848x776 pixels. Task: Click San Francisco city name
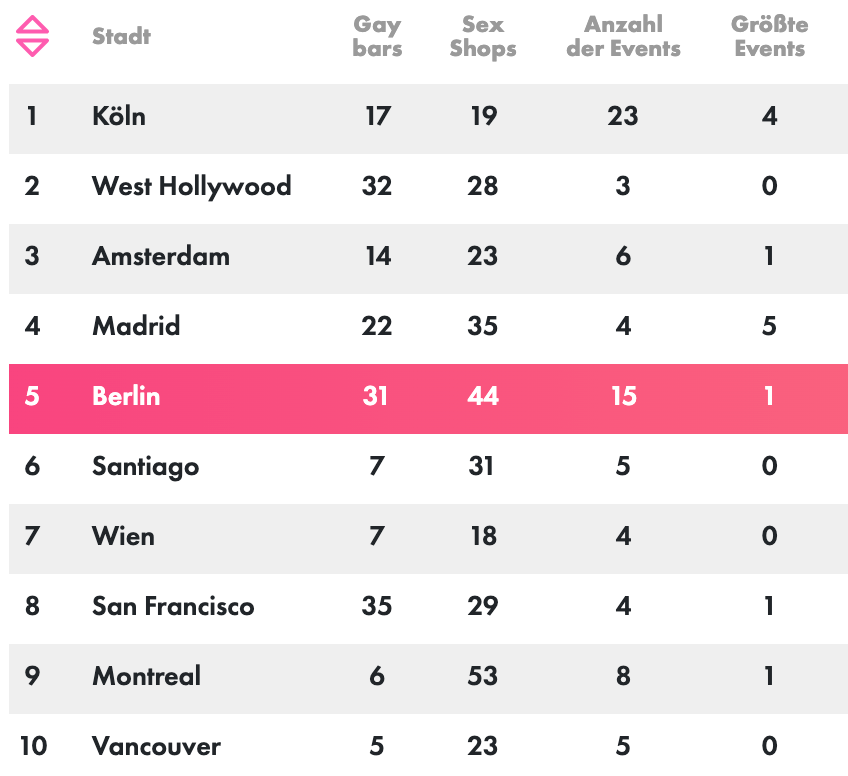[x=173, y=606]
